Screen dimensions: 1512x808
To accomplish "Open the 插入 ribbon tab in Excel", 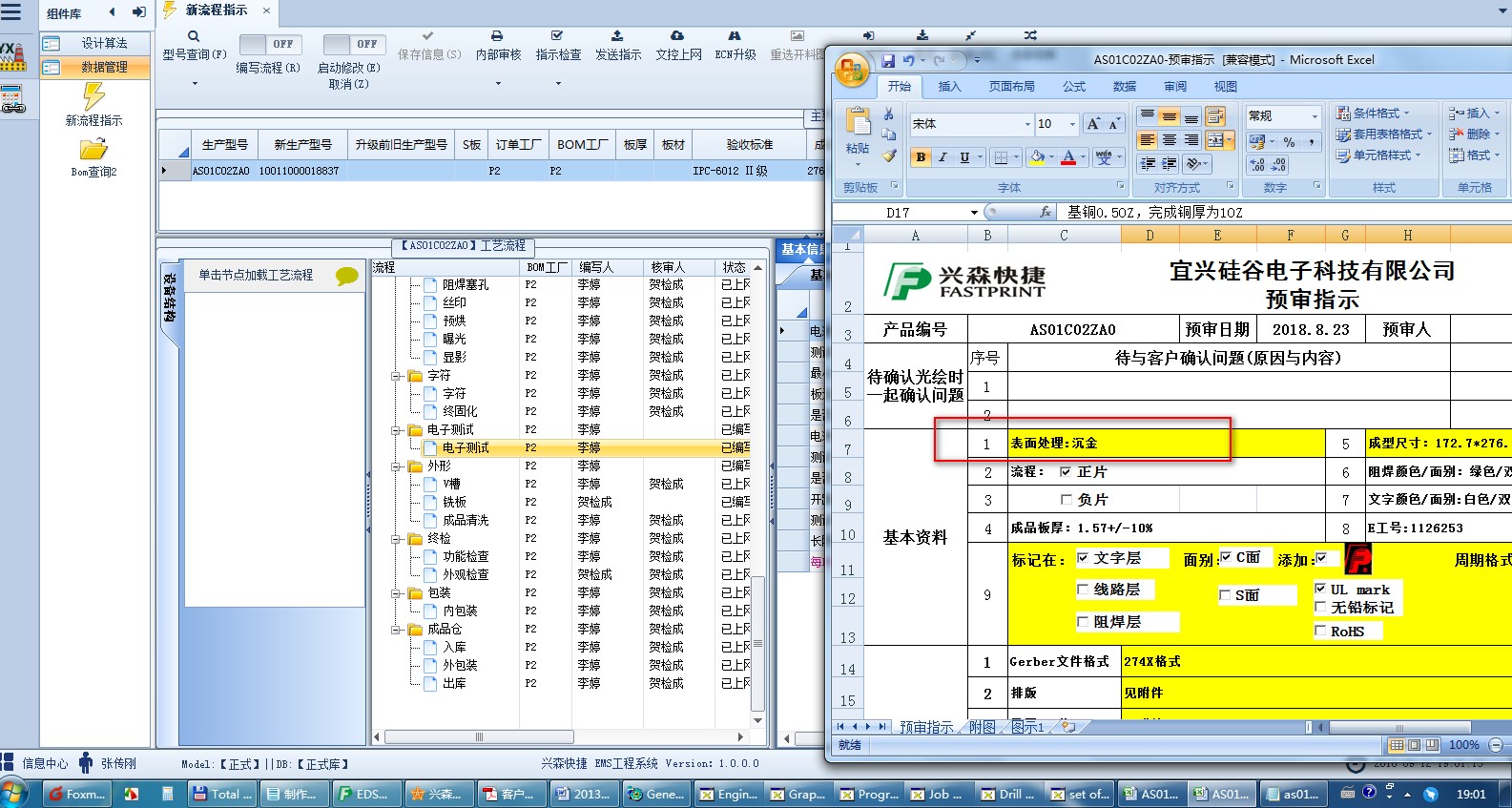I will (949, 87).
